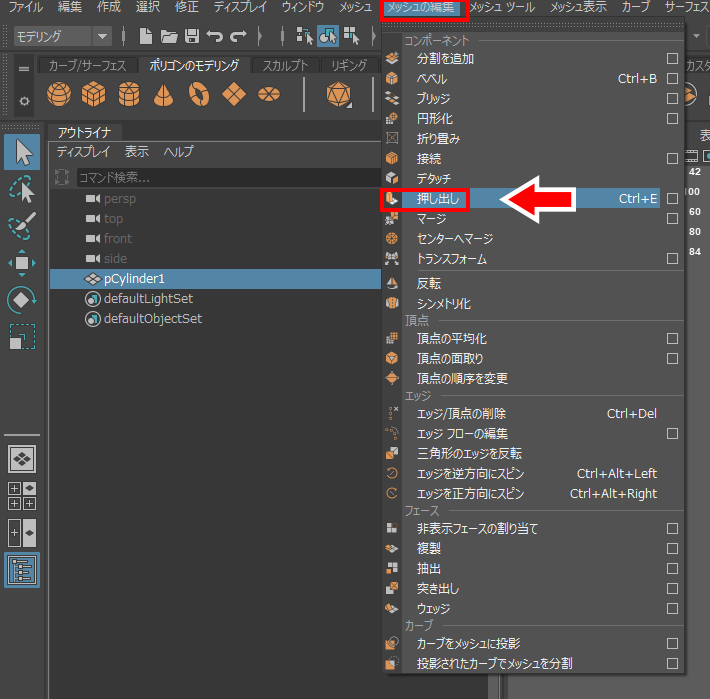Click the save scene icon

[x=191, y=37]
